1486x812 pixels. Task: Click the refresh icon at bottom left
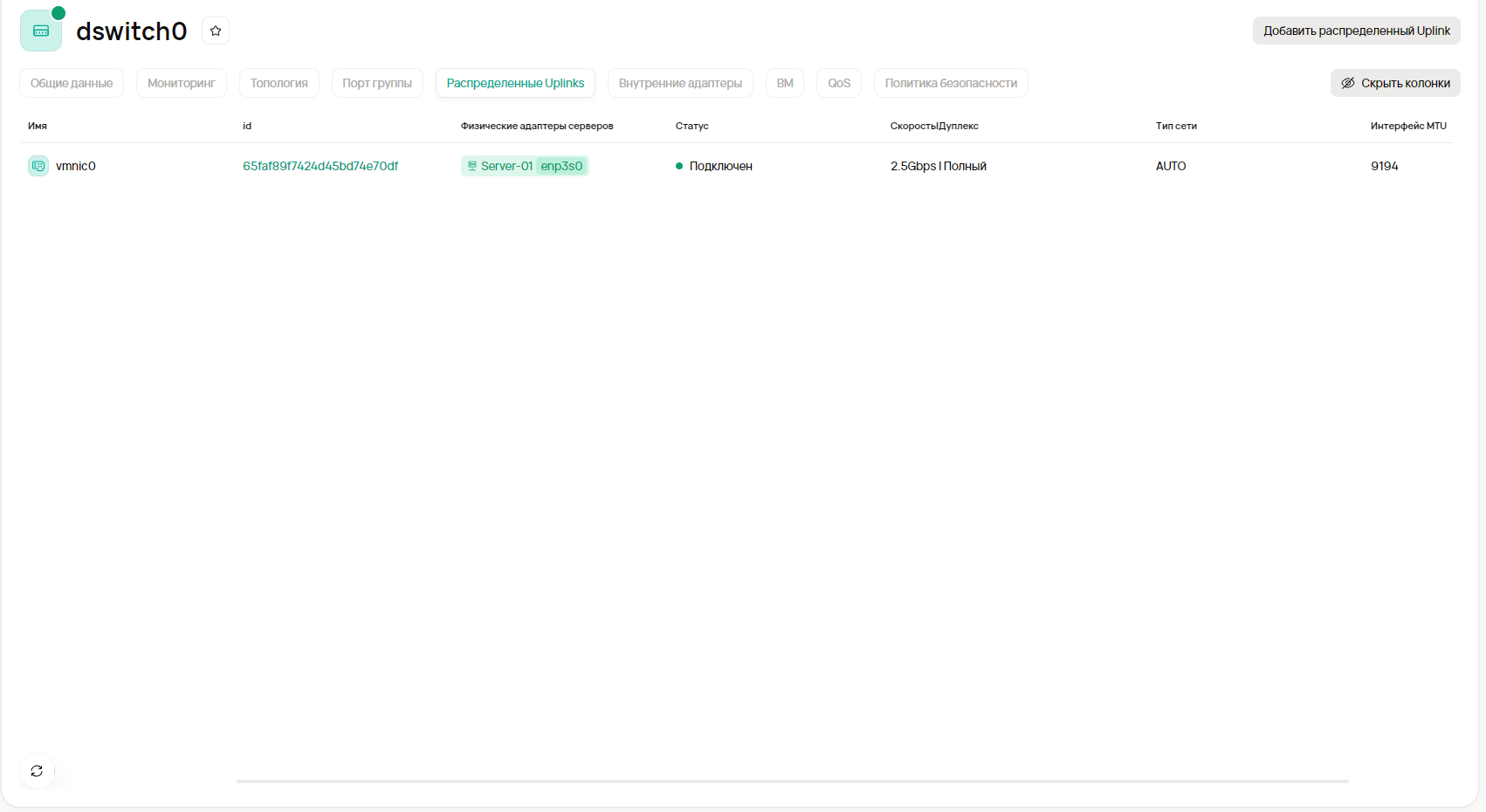tap(37, 771)
